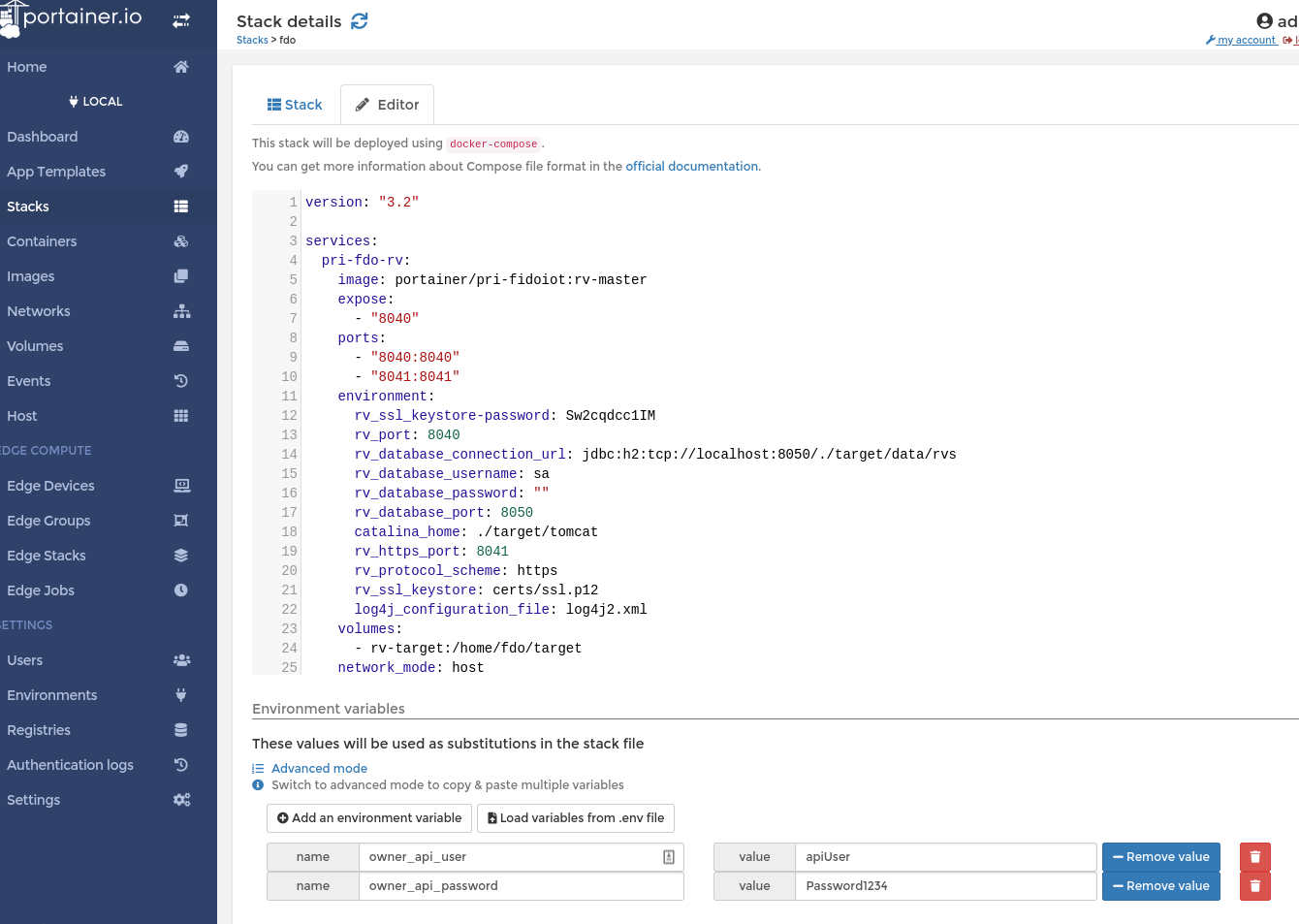Click the Settings cogs icon

pos(181,800)
